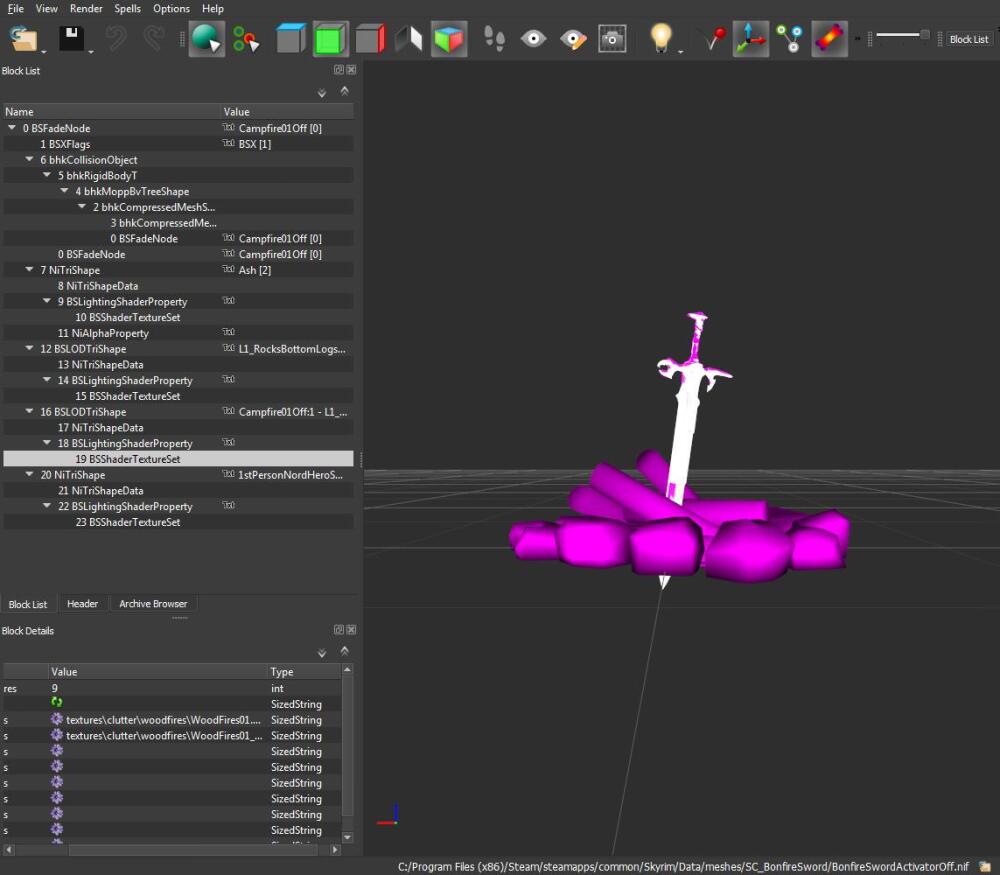Collapse the 7 NiTriShape node
Screen dimensions: 1000x875
pos(29,270)
